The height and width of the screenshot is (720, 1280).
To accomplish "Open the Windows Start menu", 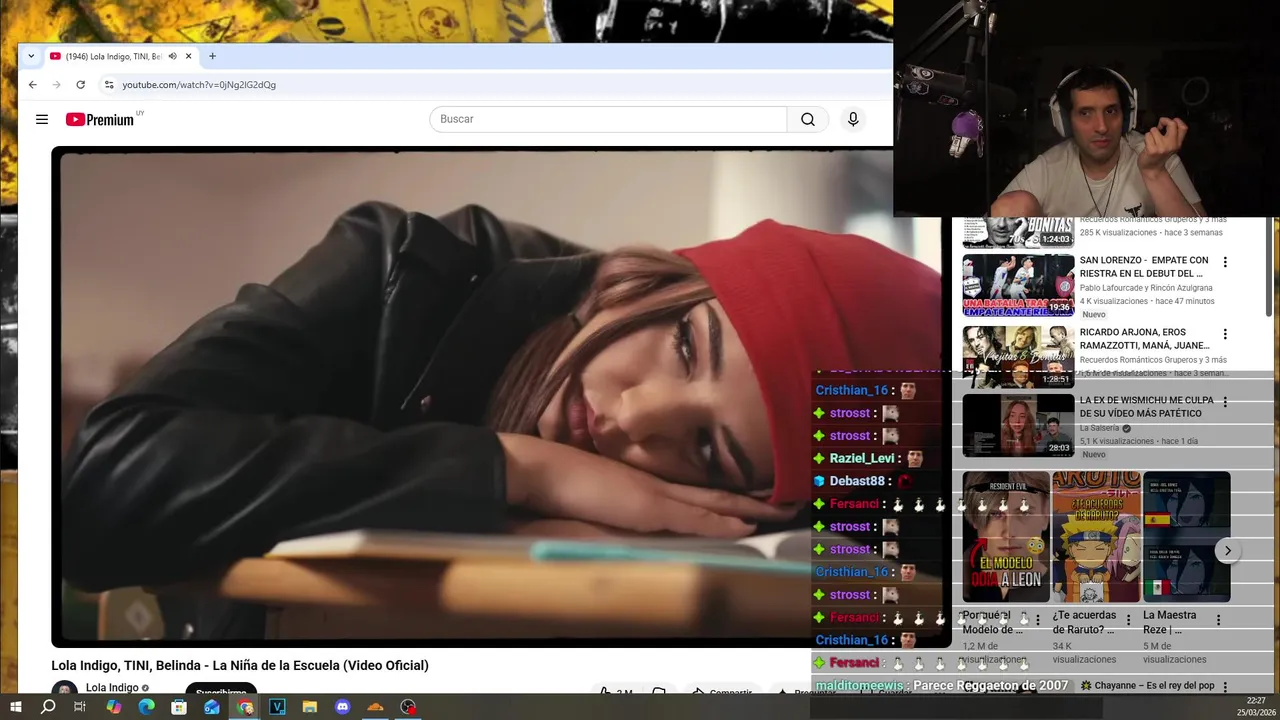I will 16,707.
